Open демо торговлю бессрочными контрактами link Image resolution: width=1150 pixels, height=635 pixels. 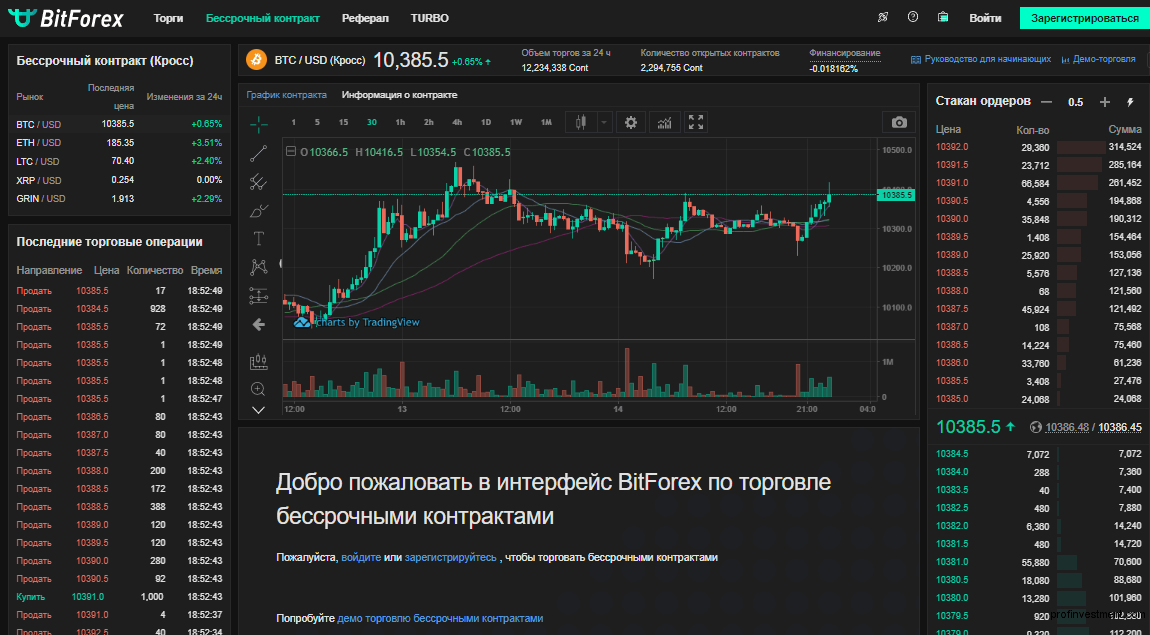tap(440, 618)
